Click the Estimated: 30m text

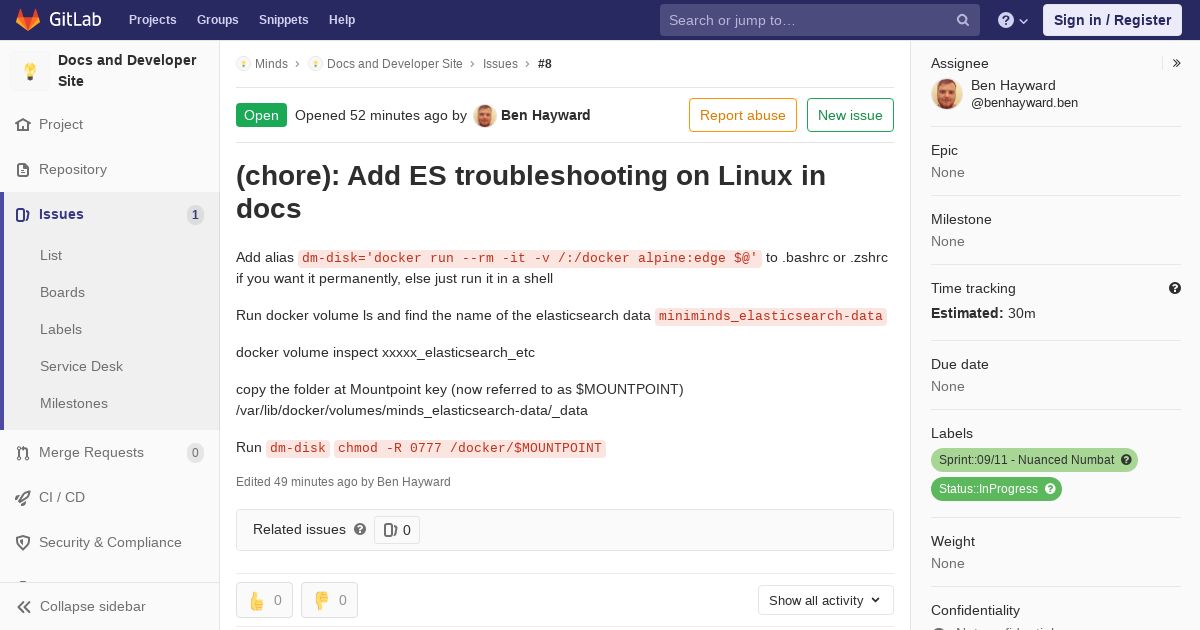click(983, 313)
